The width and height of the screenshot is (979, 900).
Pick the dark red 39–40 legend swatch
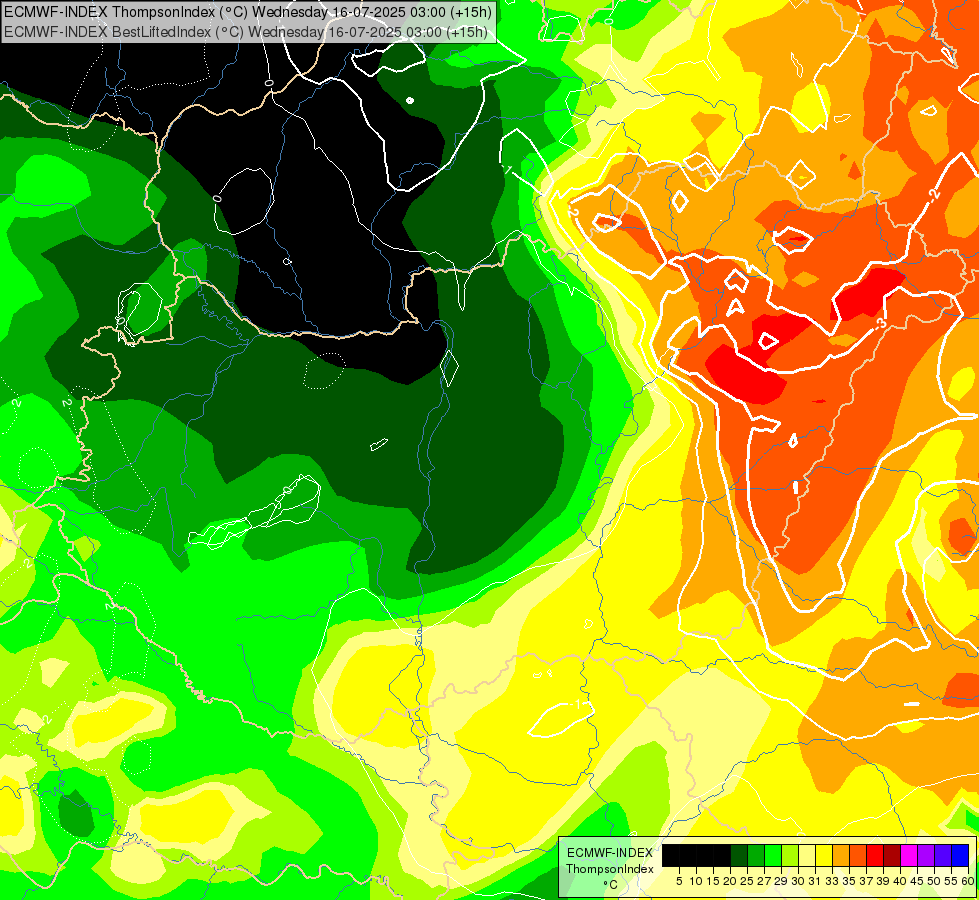click(892, 855)
